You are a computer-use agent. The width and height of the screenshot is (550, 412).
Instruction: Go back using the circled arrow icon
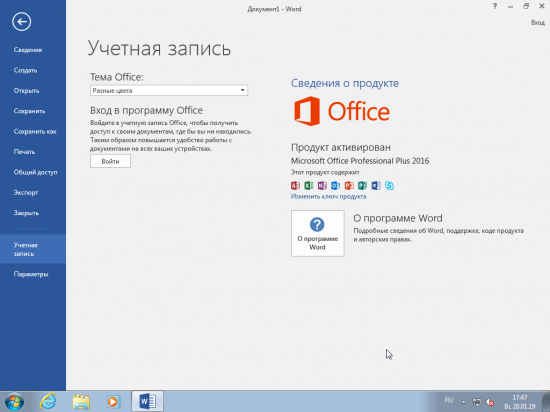click(21, 22)
